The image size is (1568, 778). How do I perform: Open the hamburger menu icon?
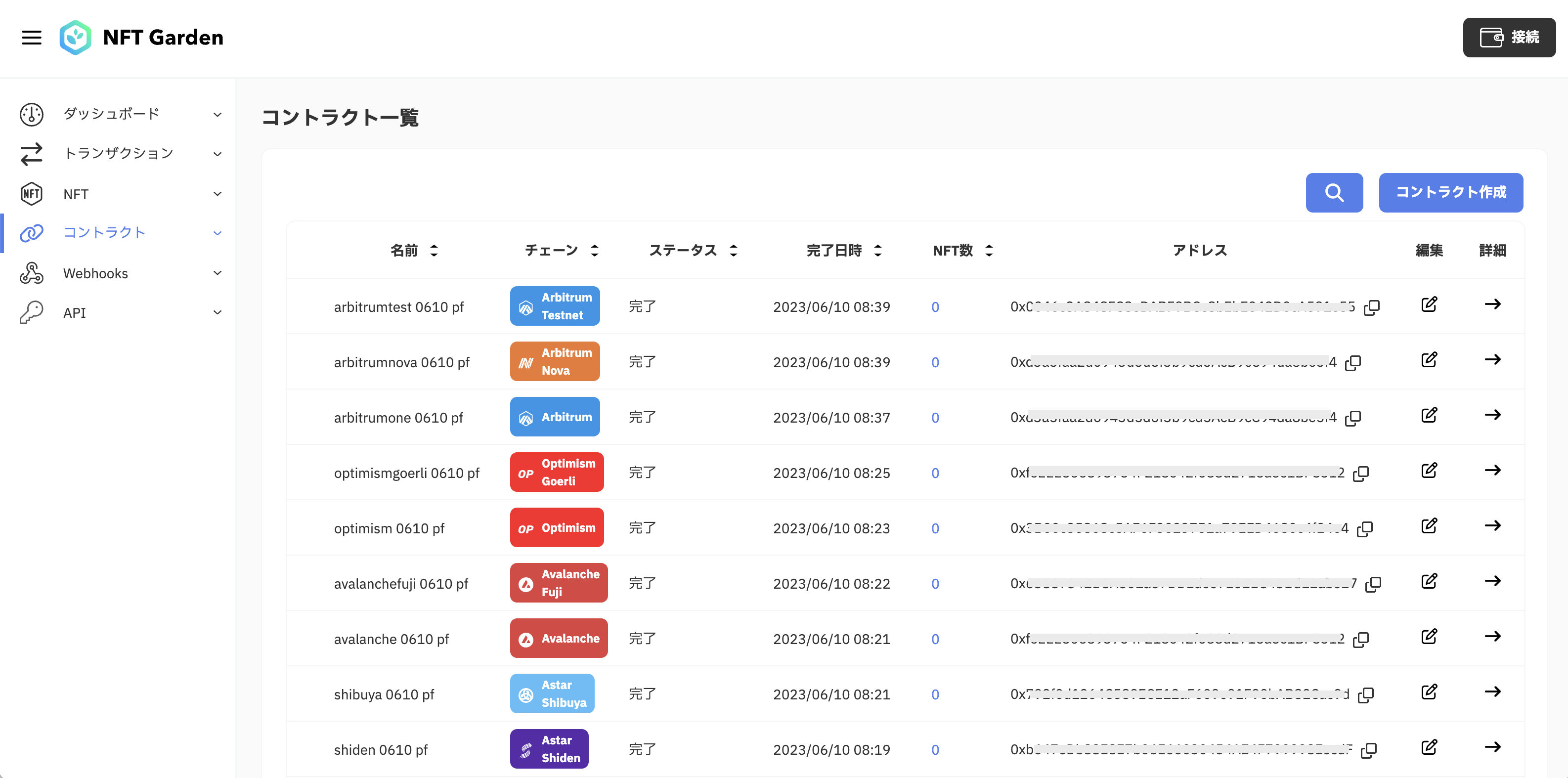[31, 38]
